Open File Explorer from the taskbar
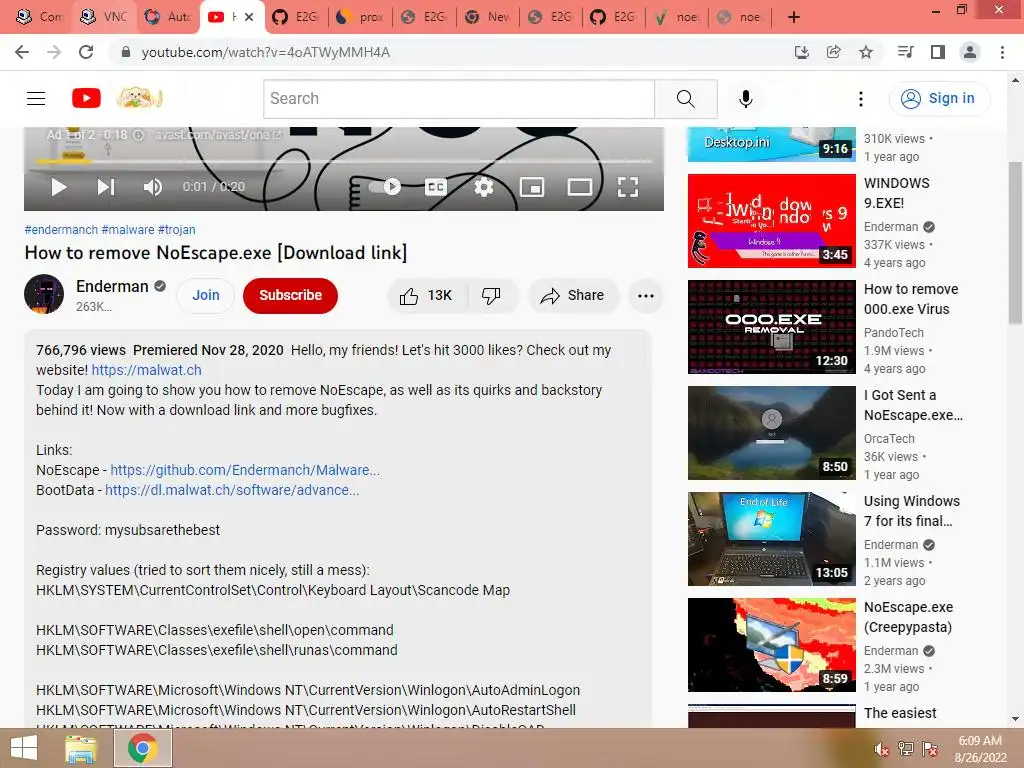 tap(81, 748)
